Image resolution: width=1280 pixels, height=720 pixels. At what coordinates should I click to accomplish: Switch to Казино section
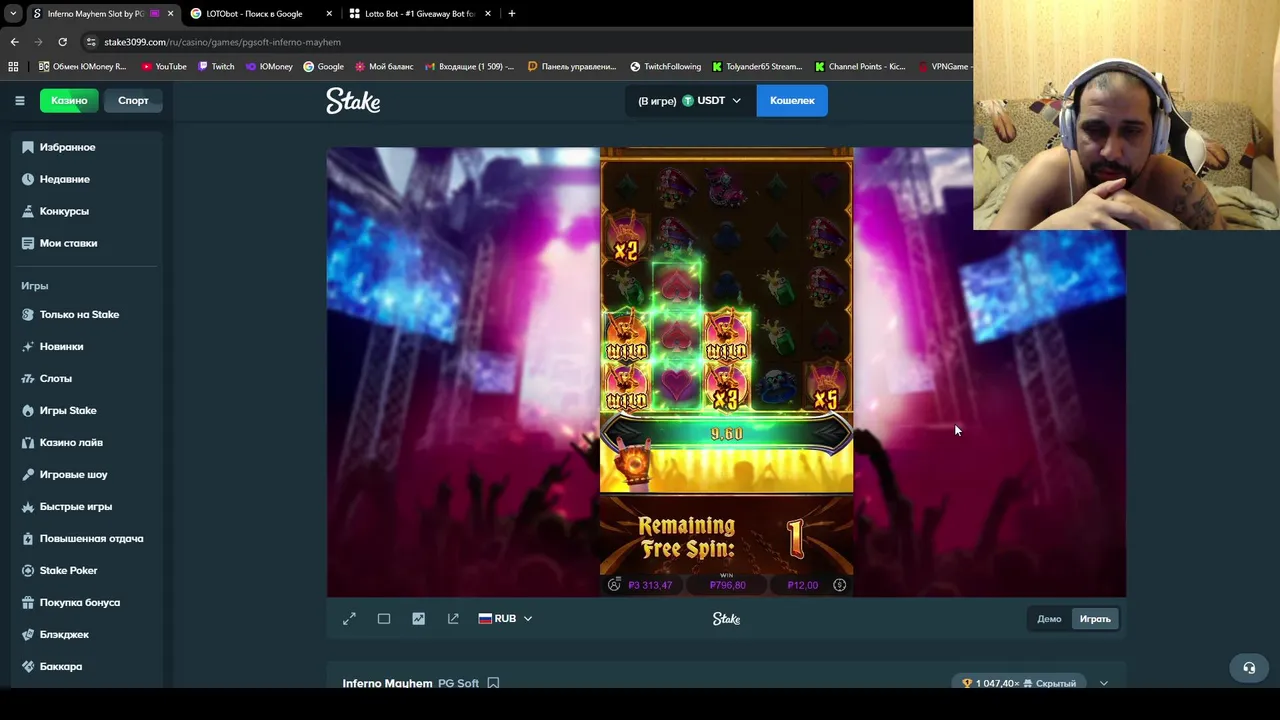(x=69, y=100)
